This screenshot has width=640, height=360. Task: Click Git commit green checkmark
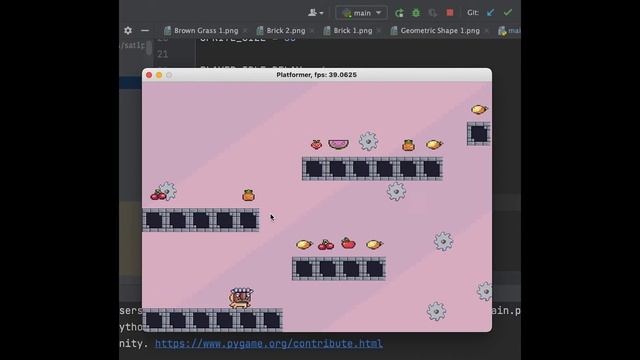[507, 13]
